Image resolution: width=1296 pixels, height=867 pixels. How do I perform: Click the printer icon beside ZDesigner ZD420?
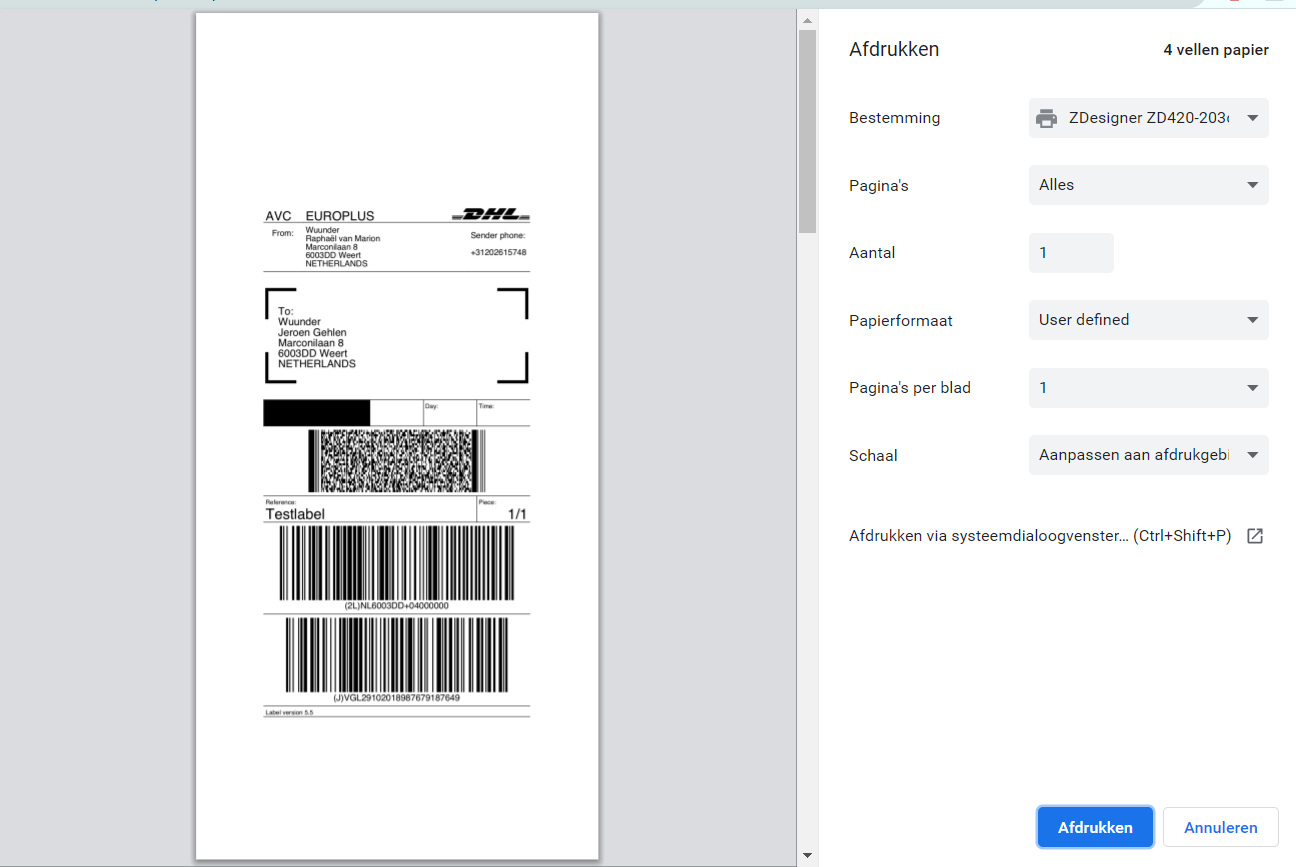1046,117
